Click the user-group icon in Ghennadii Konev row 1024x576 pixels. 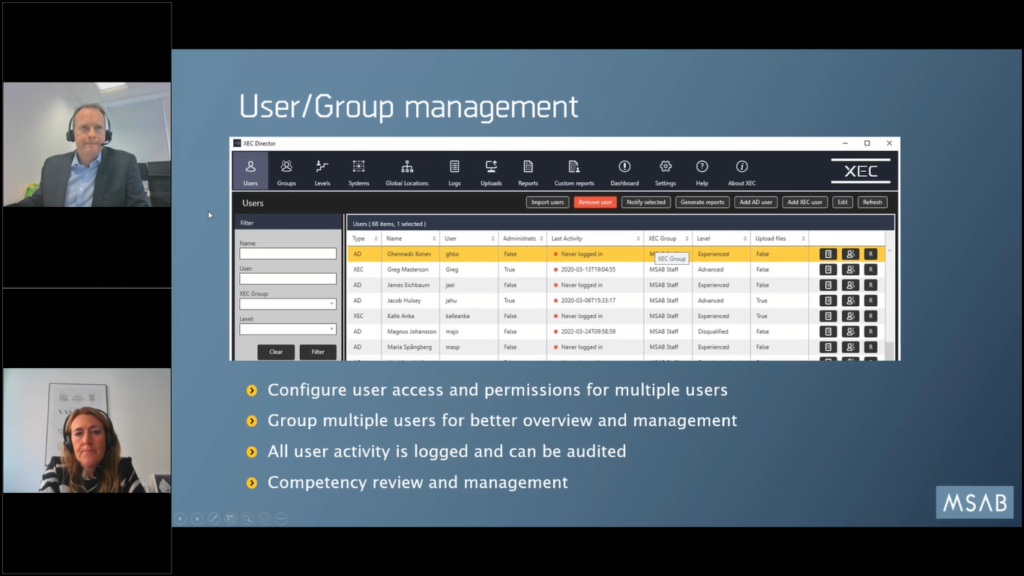point(850,254)
